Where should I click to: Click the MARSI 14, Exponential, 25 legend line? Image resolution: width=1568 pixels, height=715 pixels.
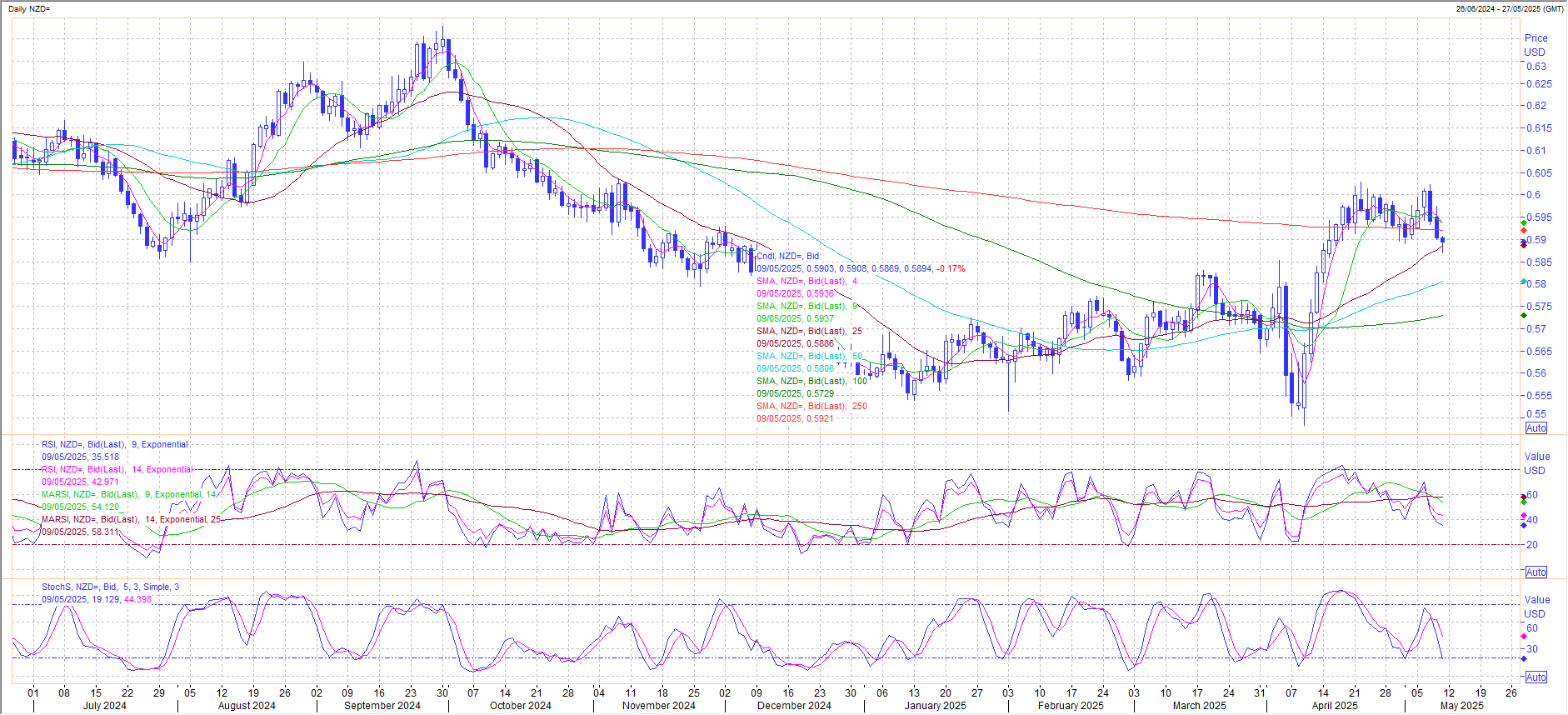(x=132, y=520)
